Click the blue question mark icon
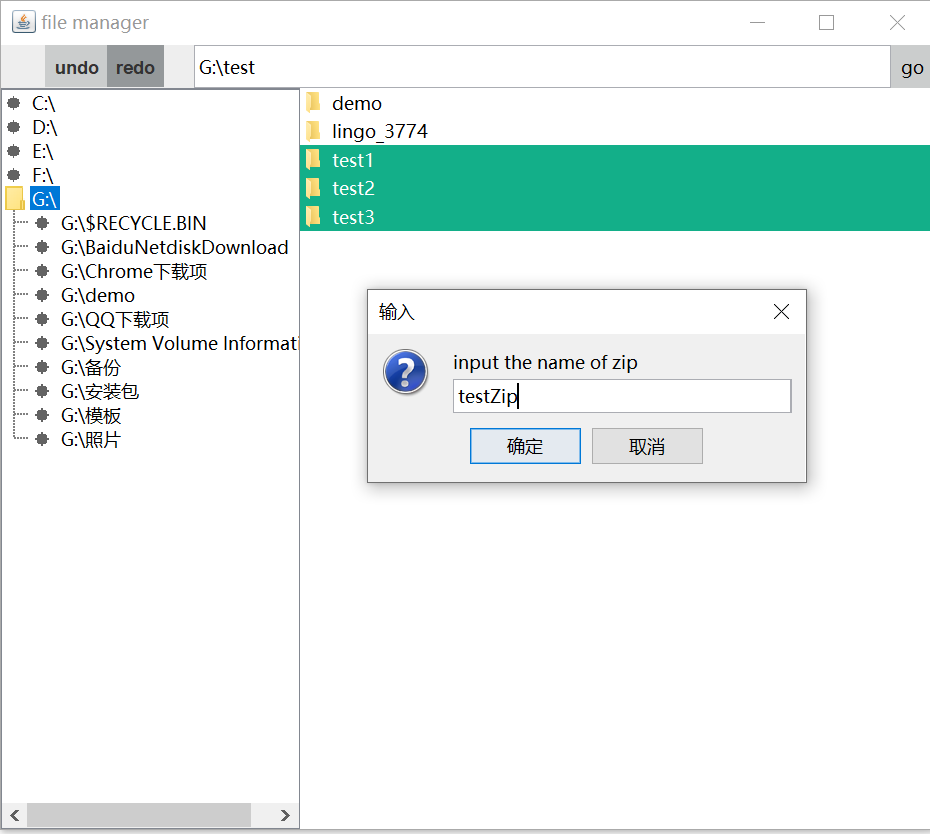The image size is (930, 834). [x=405, y=372]
